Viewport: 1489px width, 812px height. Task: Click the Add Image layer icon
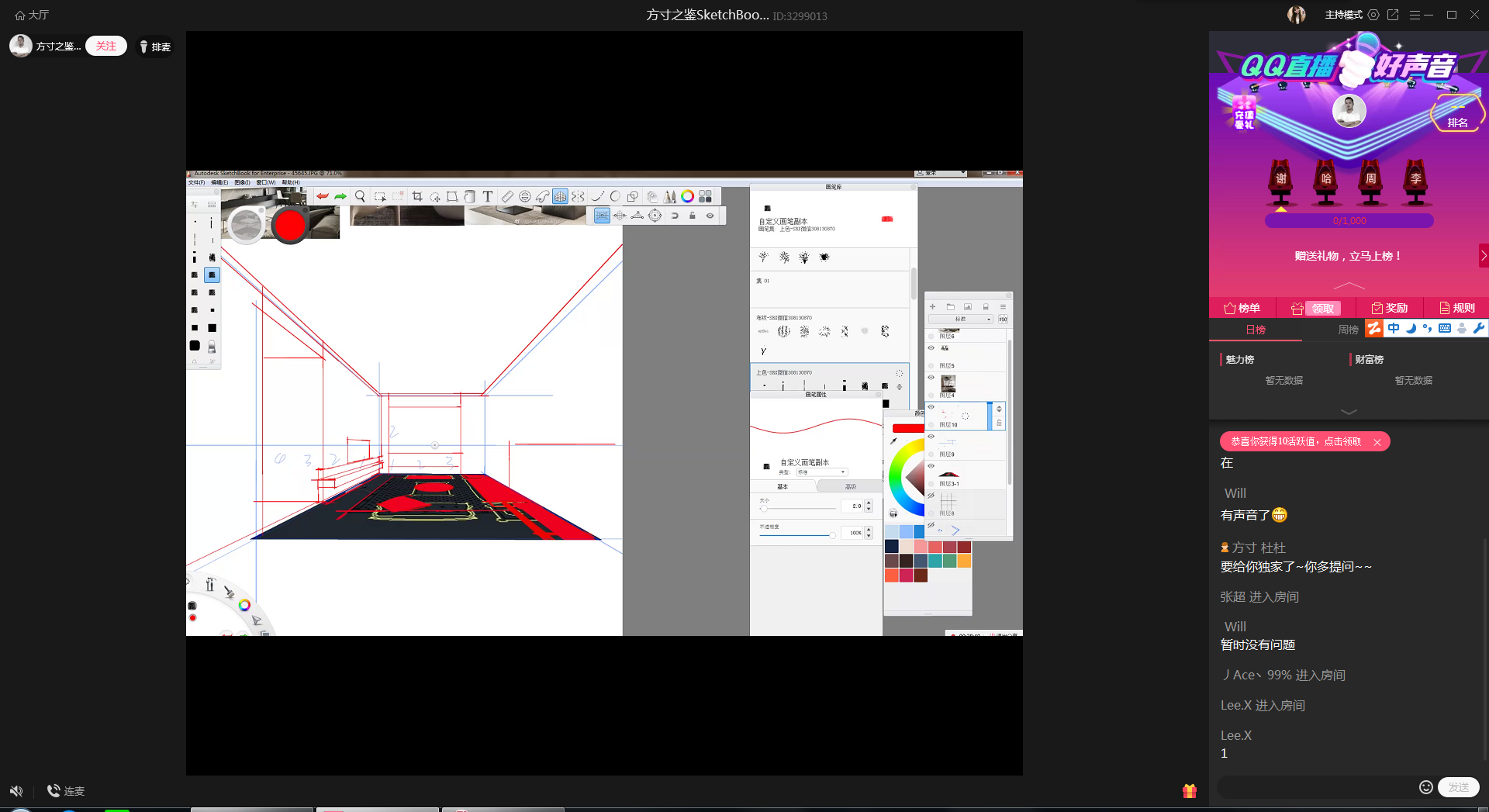click(x=968, y=307)
